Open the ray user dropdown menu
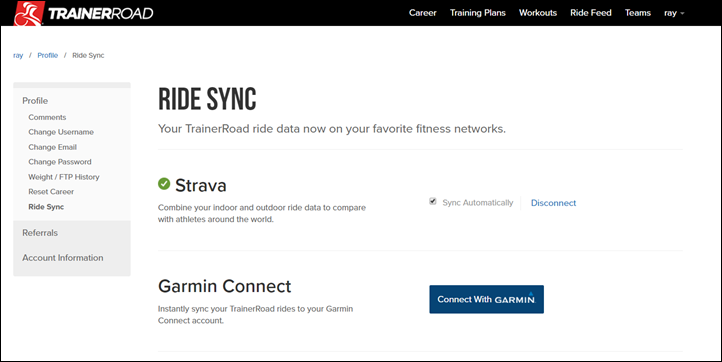 pos(674,13)
